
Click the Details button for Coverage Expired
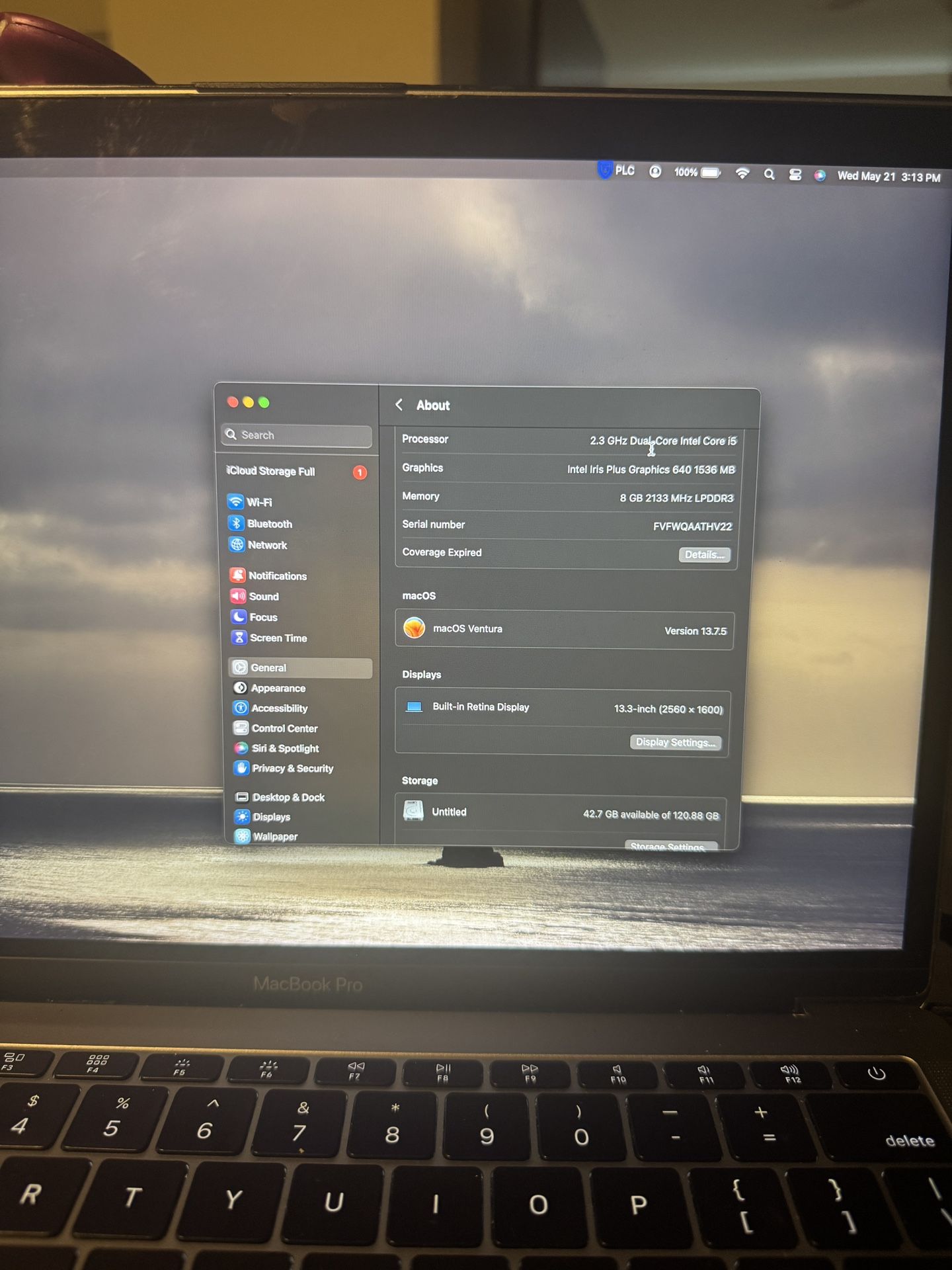[704, 554]
